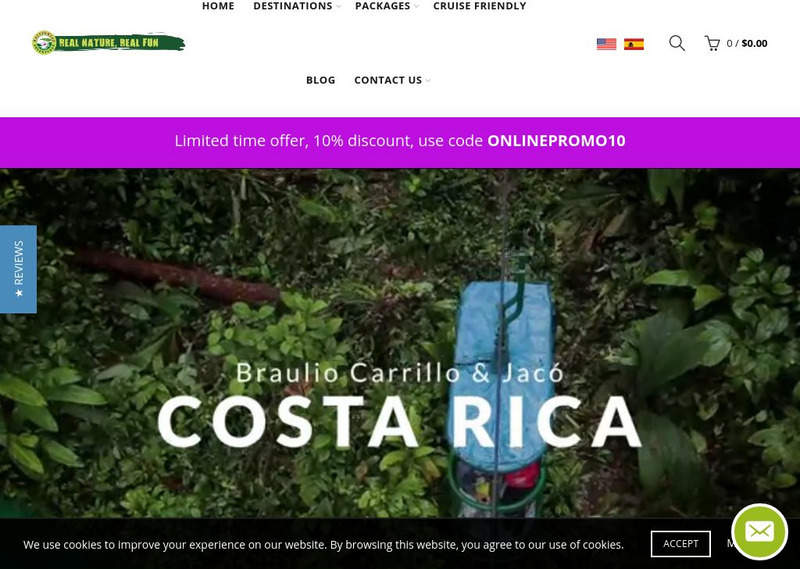Click the star icon in the Reviews tab
Viewport: 800px width, 569px height.
(x=19, y=293)
